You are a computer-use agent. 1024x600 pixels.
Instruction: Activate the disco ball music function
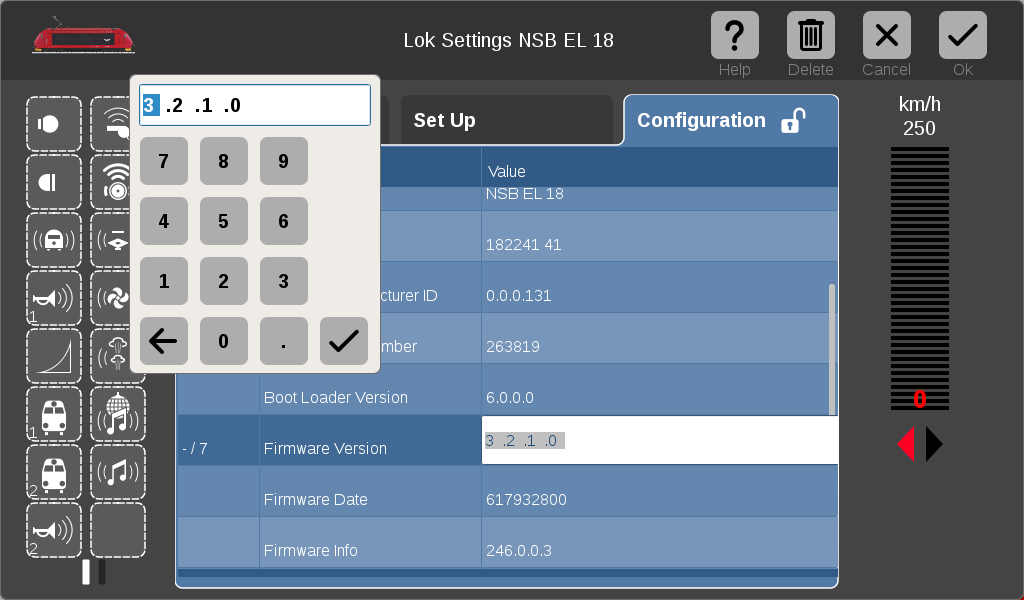pyautogui.click(x=118, y=415)
